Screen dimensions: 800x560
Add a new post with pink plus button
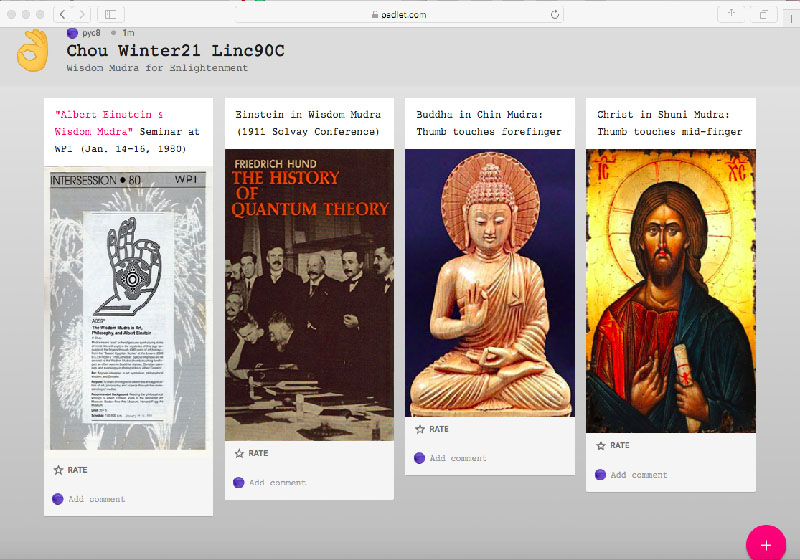coord(766,544)
